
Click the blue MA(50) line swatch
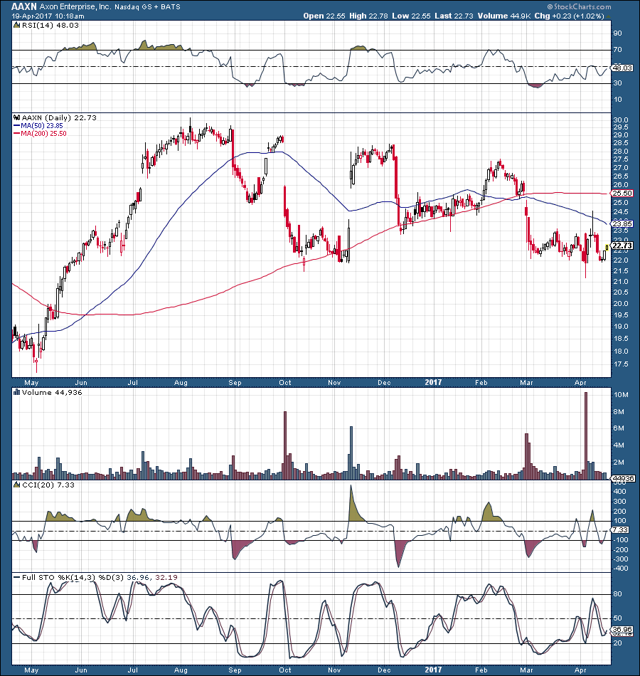tap(17, 125)
